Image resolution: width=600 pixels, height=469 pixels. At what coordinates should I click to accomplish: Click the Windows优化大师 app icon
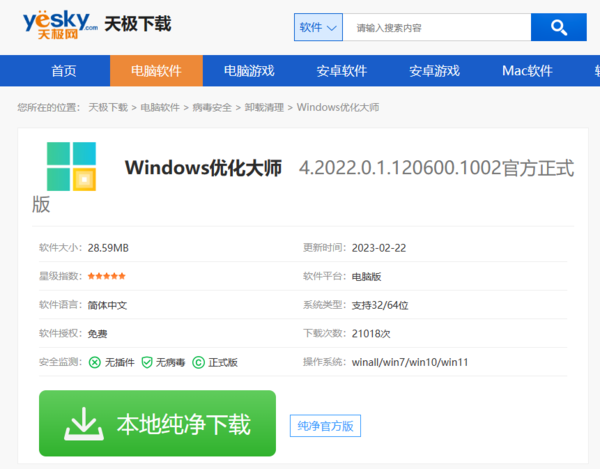pos(70,166)
